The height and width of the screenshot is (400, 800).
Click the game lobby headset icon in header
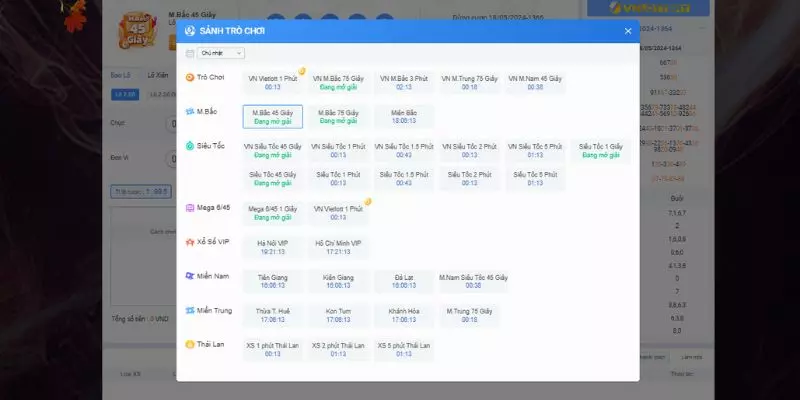pos(190,31)
